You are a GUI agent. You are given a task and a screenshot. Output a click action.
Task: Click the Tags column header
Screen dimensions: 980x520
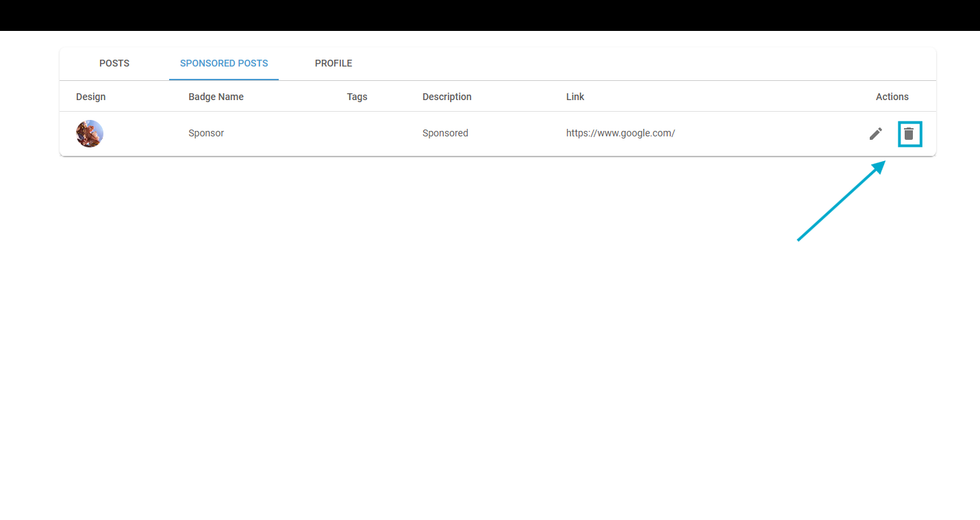(357, 97)
